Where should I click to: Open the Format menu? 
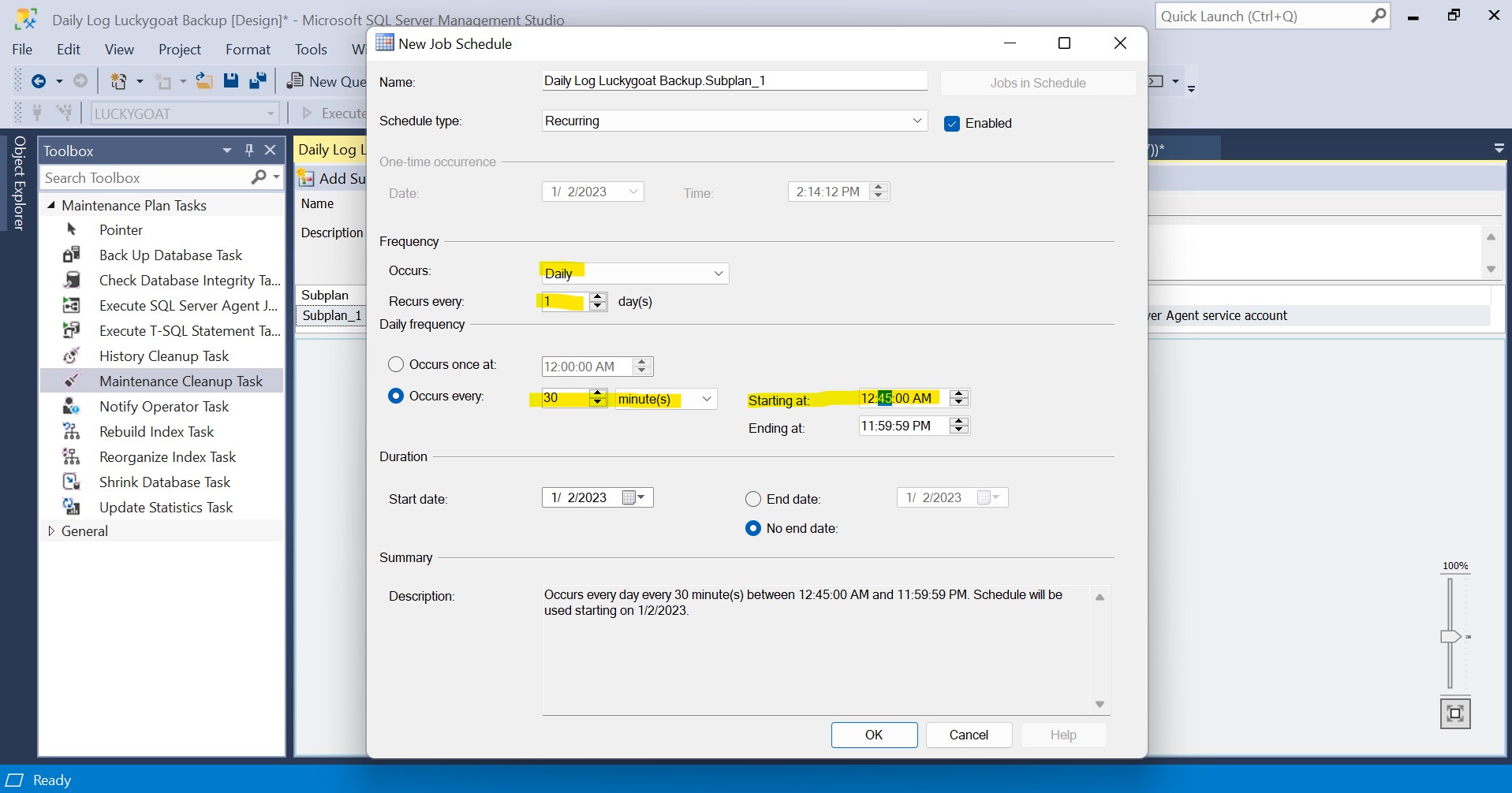tap(248, 49)
